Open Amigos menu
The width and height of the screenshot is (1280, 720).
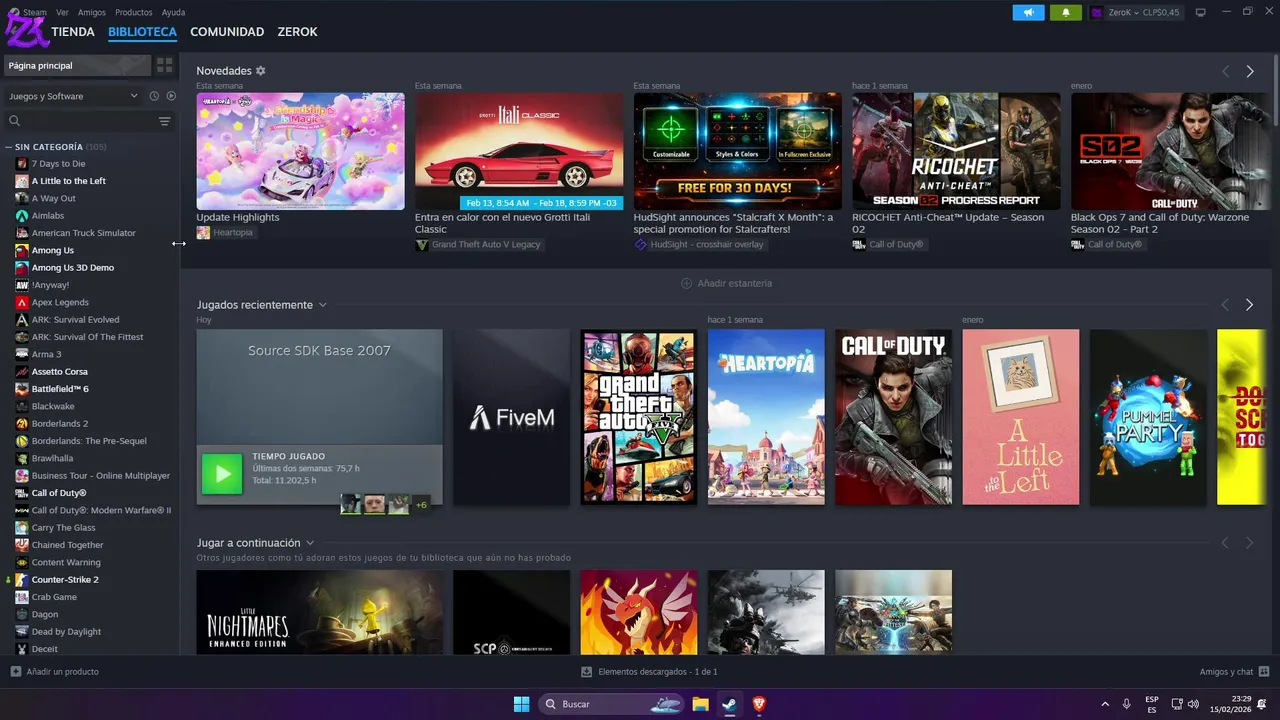point(92,12)
